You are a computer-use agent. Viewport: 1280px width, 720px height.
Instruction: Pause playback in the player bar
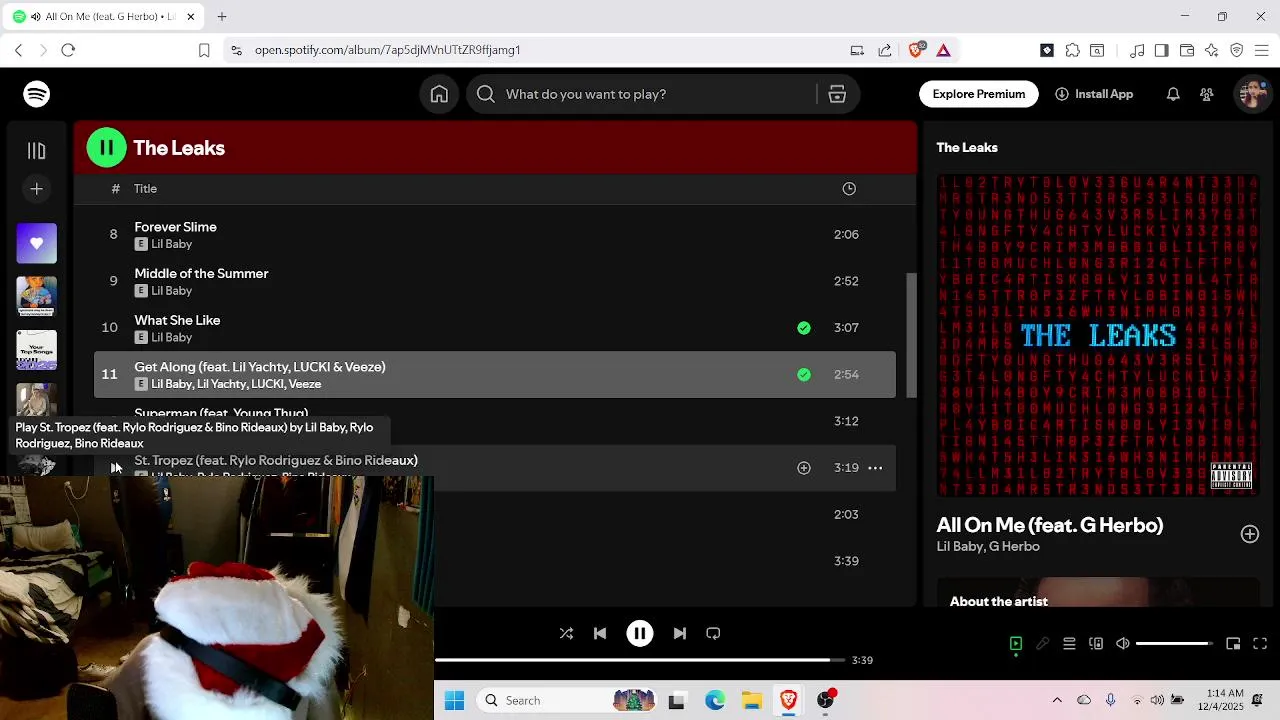click(640, 633)
